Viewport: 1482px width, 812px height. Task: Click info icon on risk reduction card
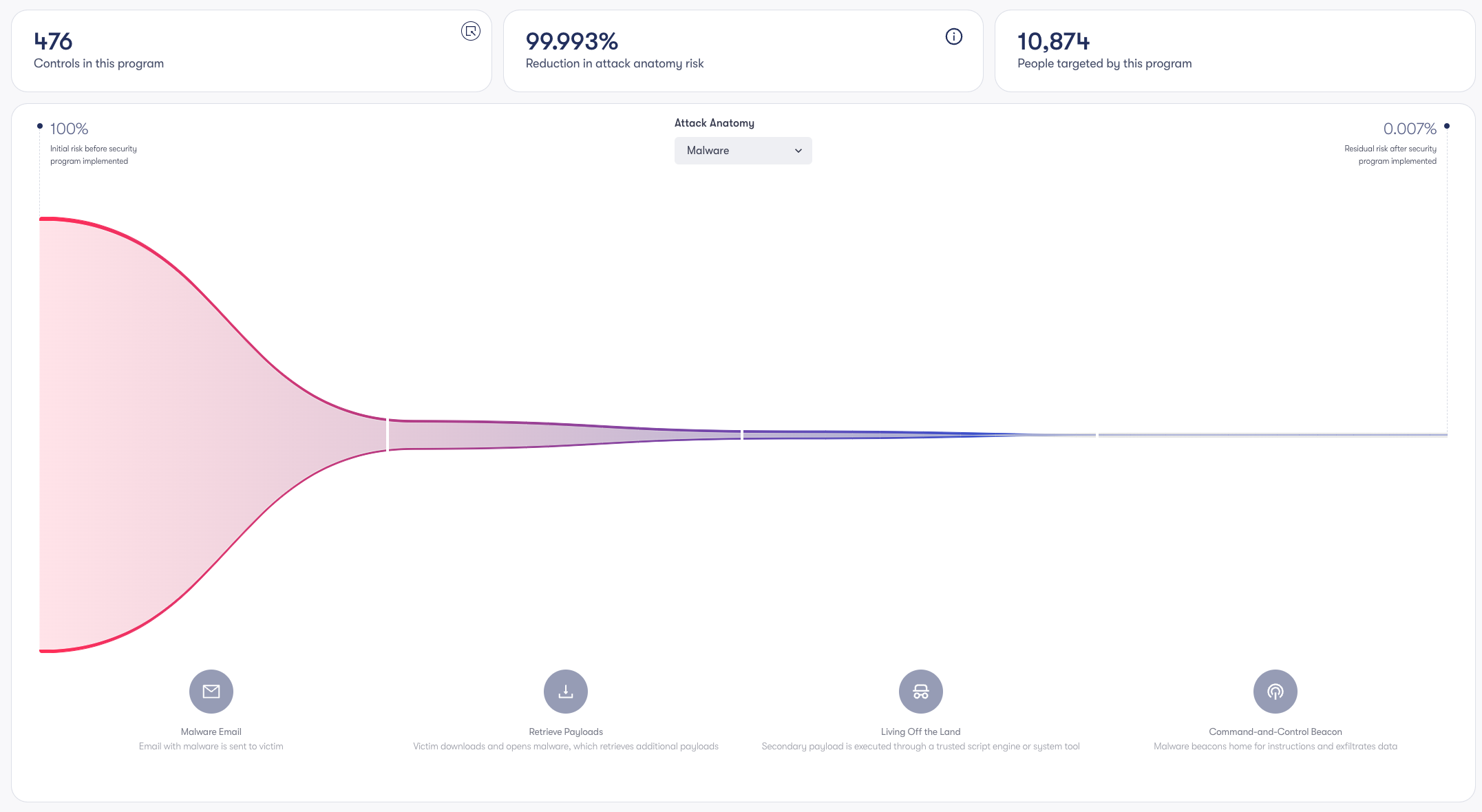click(x=953, y=36)
